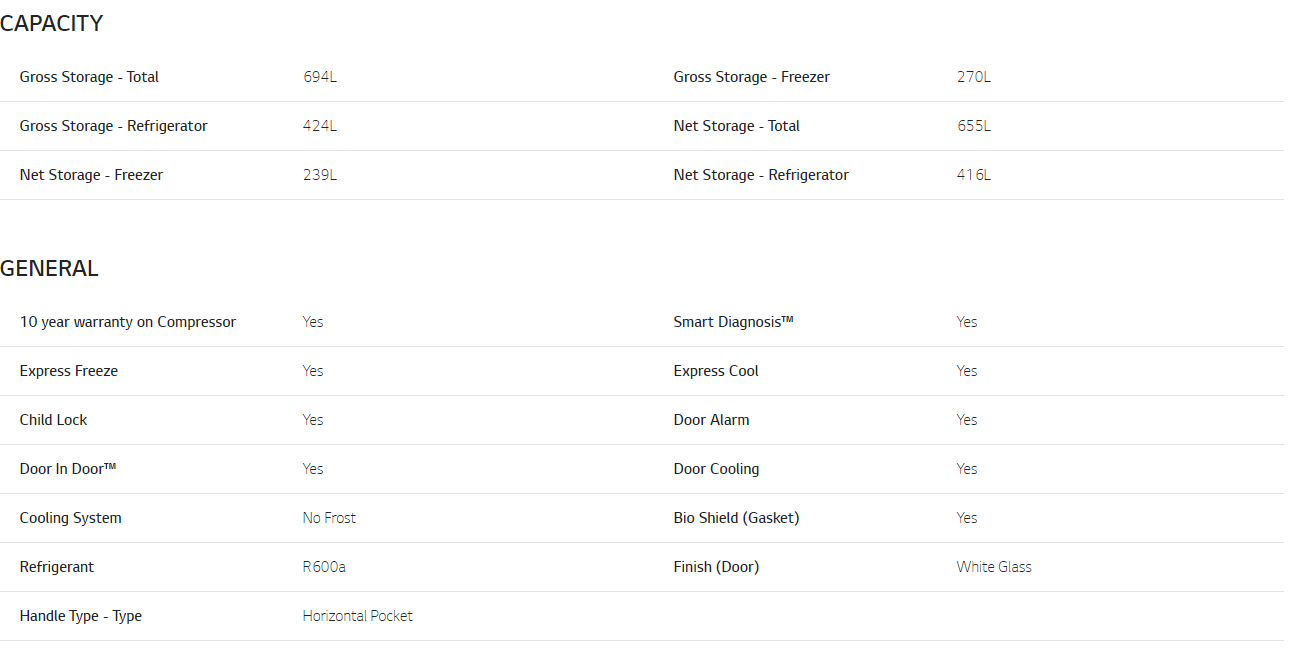
Task: Select the Gross Storage - Freezer label
Action: (751, 77)
